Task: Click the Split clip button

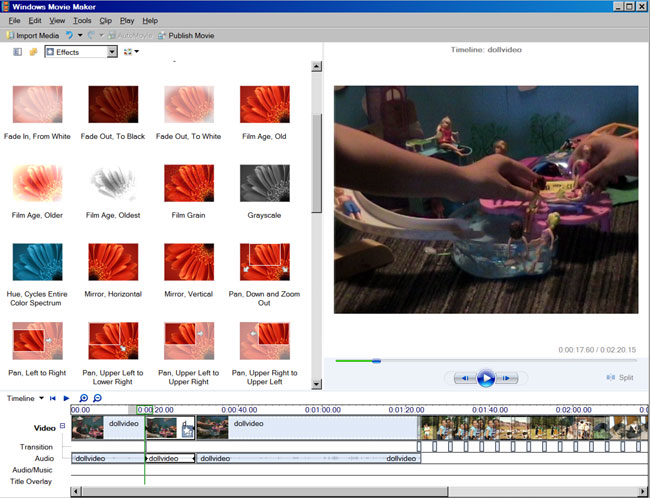Action: pyautogui.click(x=620, y=377)
